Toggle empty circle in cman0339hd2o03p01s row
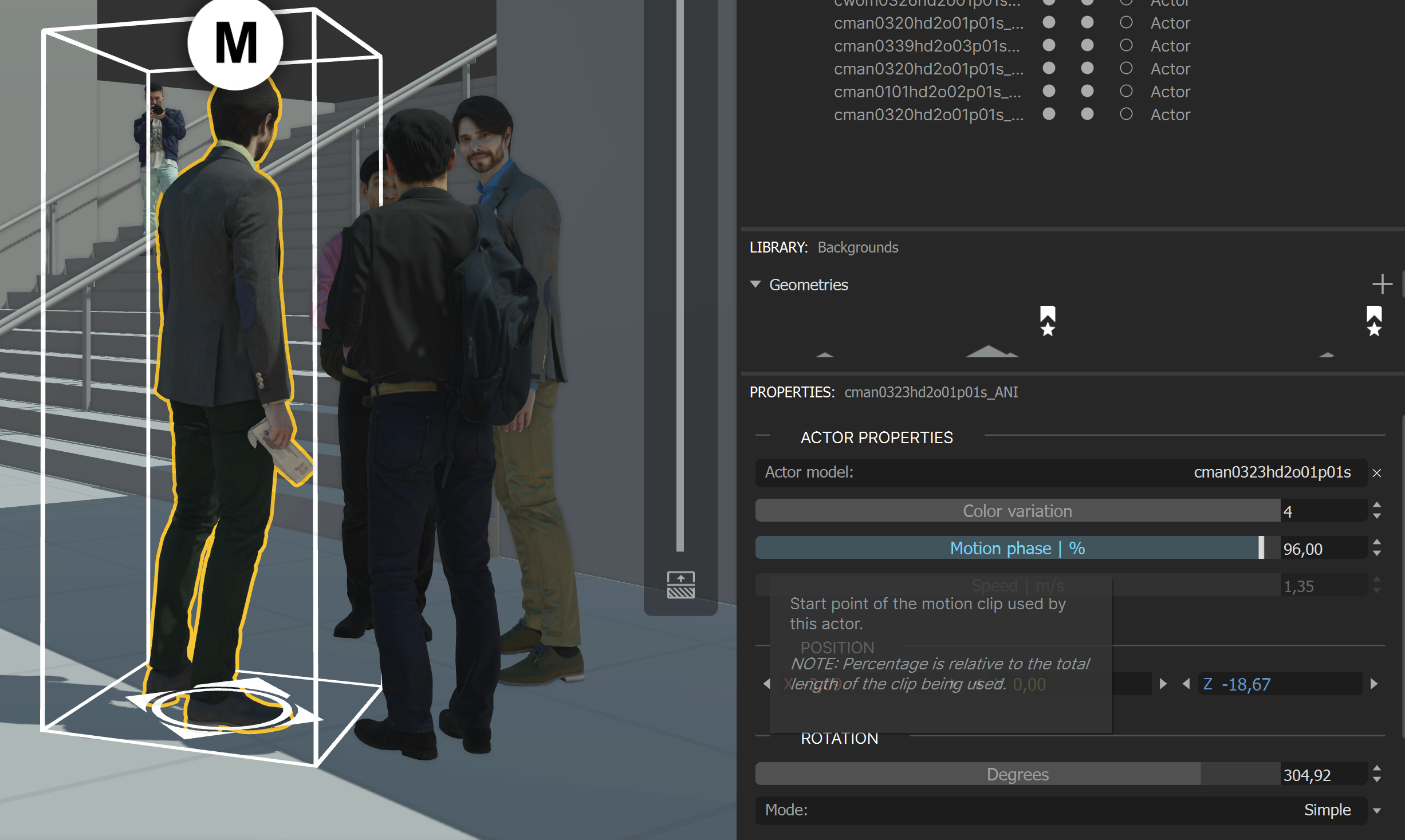Viewport: 1405px width, 840px height. [1126, 45]
